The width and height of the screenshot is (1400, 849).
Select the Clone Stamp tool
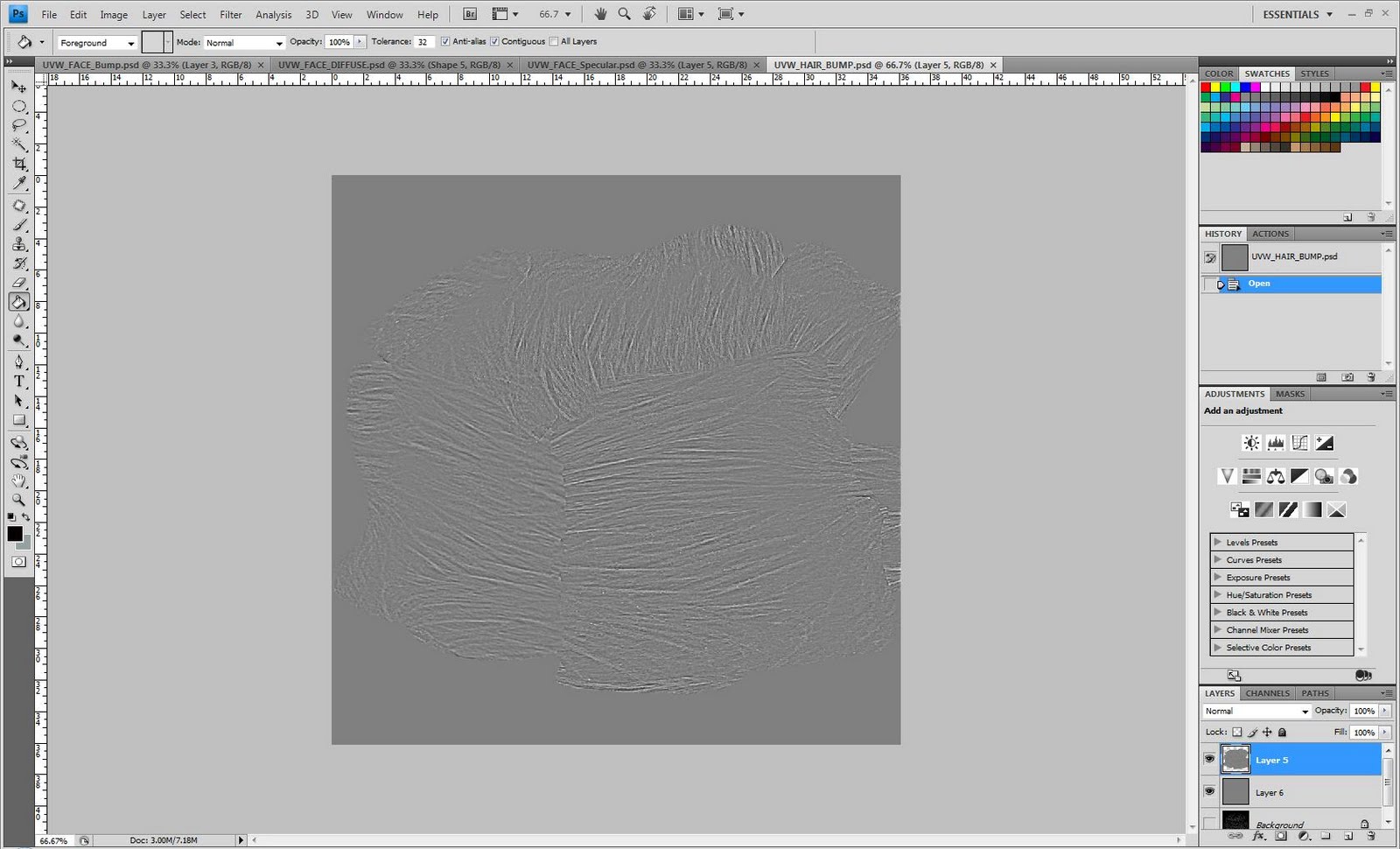point(18,244)
